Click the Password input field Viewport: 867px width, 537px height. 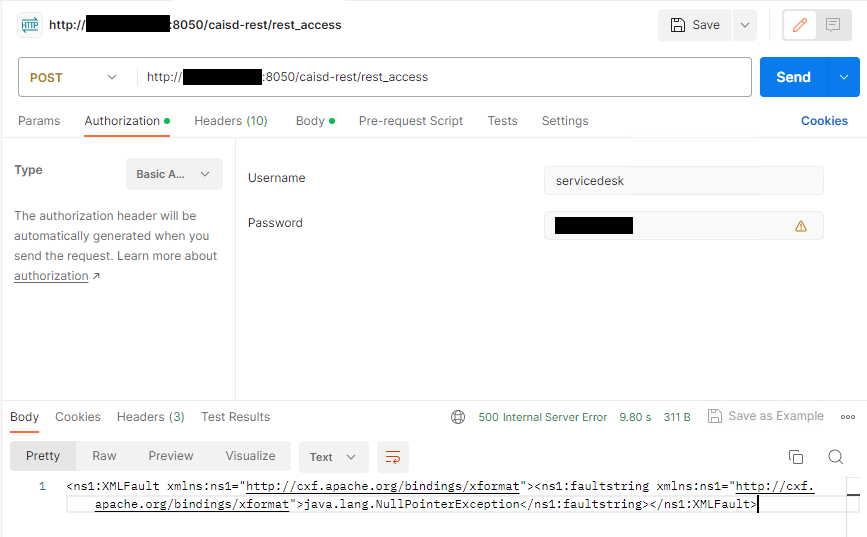click(683, 226)
